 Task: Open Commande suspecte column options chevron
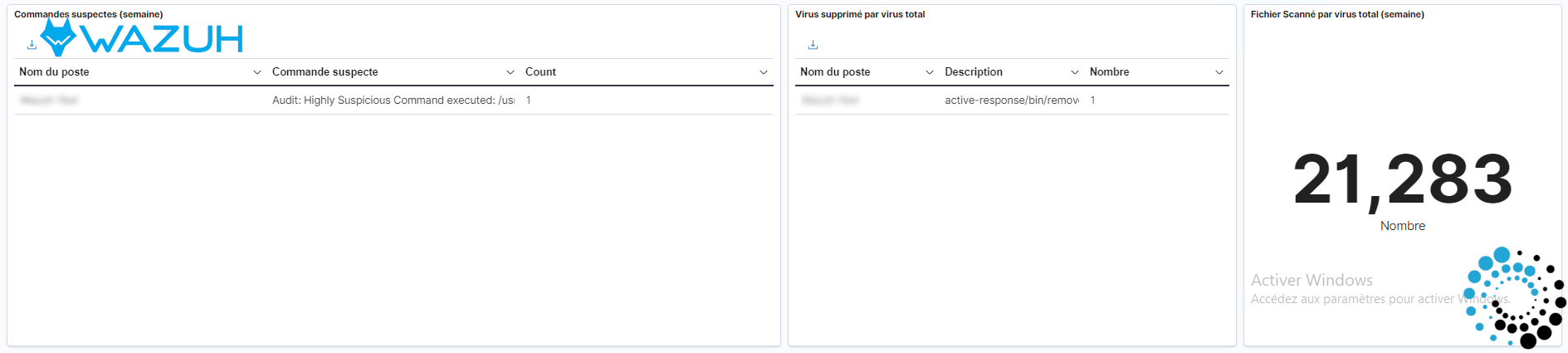510,72
